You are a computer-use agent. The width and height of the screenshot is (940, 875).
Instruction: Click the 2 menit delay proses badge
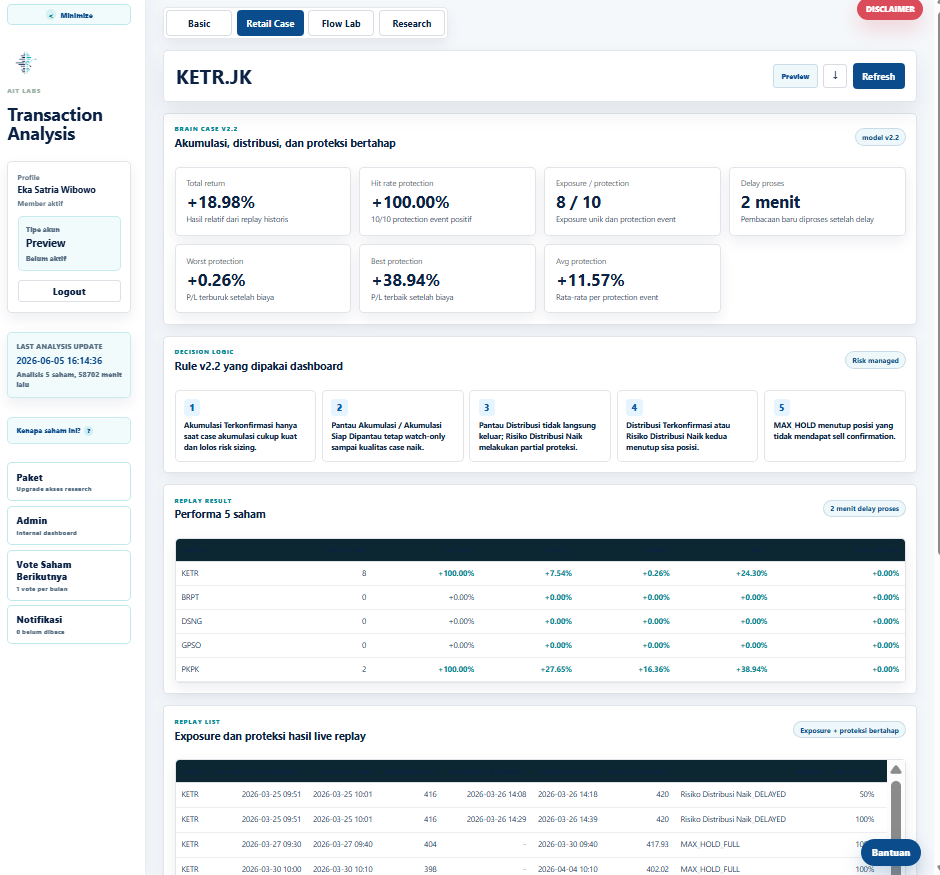(x=864, y=508)
